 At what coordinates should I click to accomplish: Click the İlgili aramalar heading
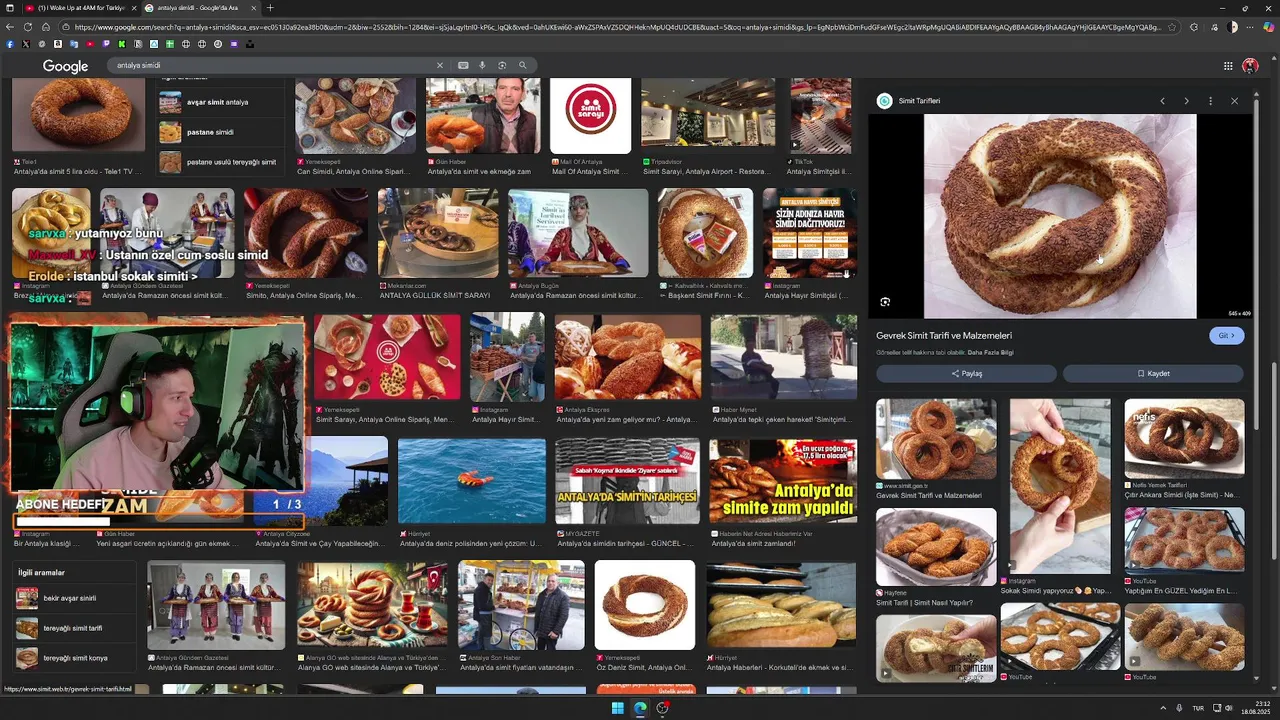coord(41,573)
